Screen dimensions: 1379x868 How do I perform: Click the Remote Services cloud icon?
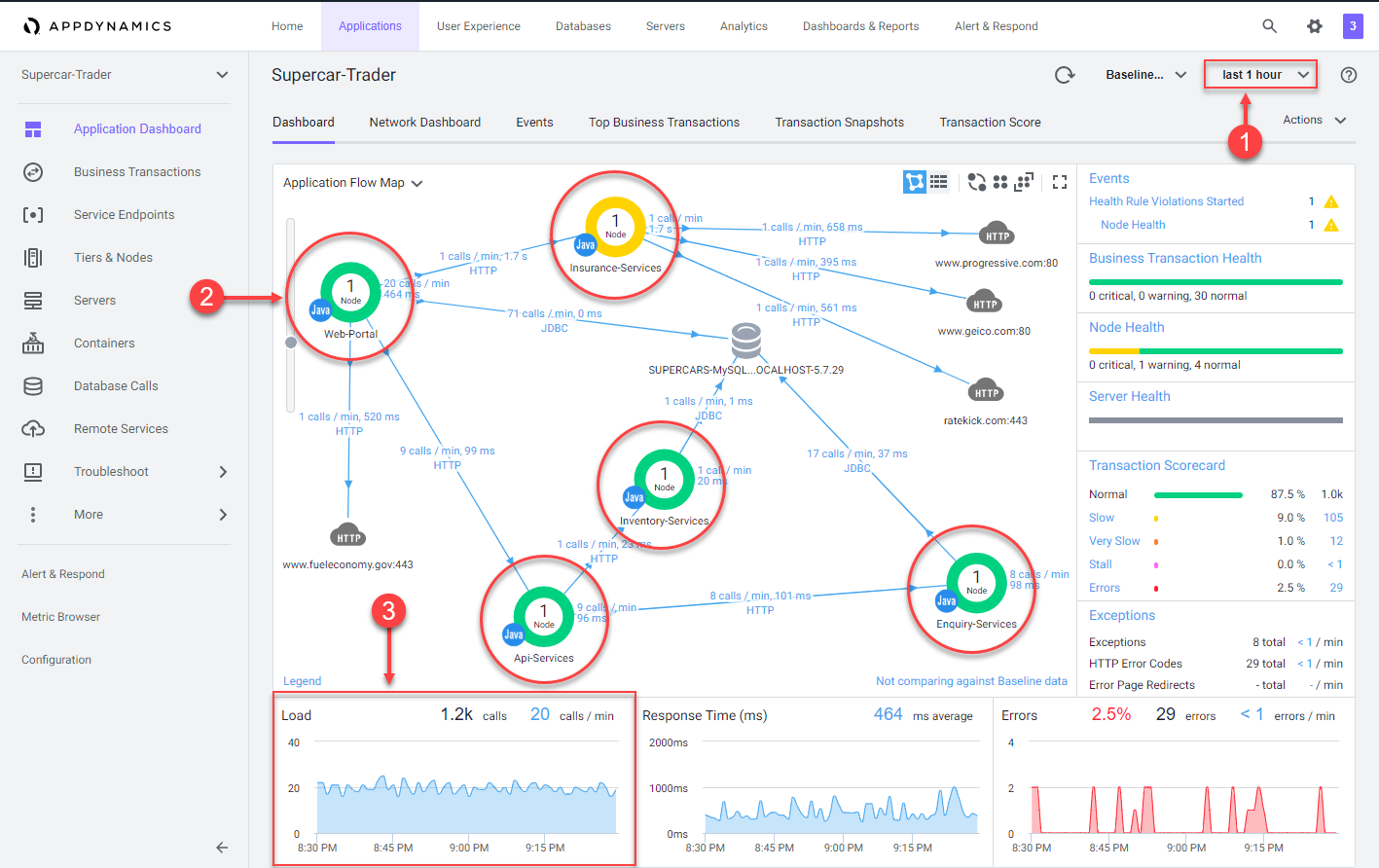[x=33, y=429]
